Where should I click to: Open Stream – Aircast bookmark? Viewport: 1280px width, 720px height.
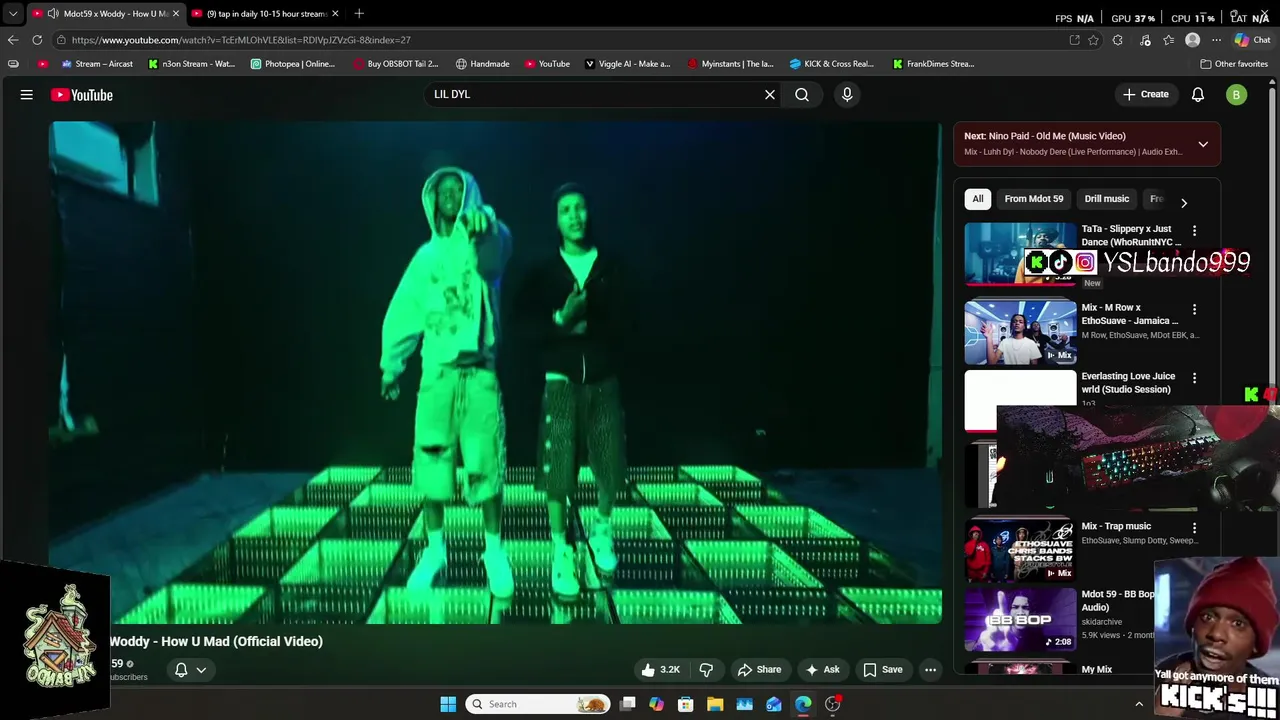(x=97, y=64)
